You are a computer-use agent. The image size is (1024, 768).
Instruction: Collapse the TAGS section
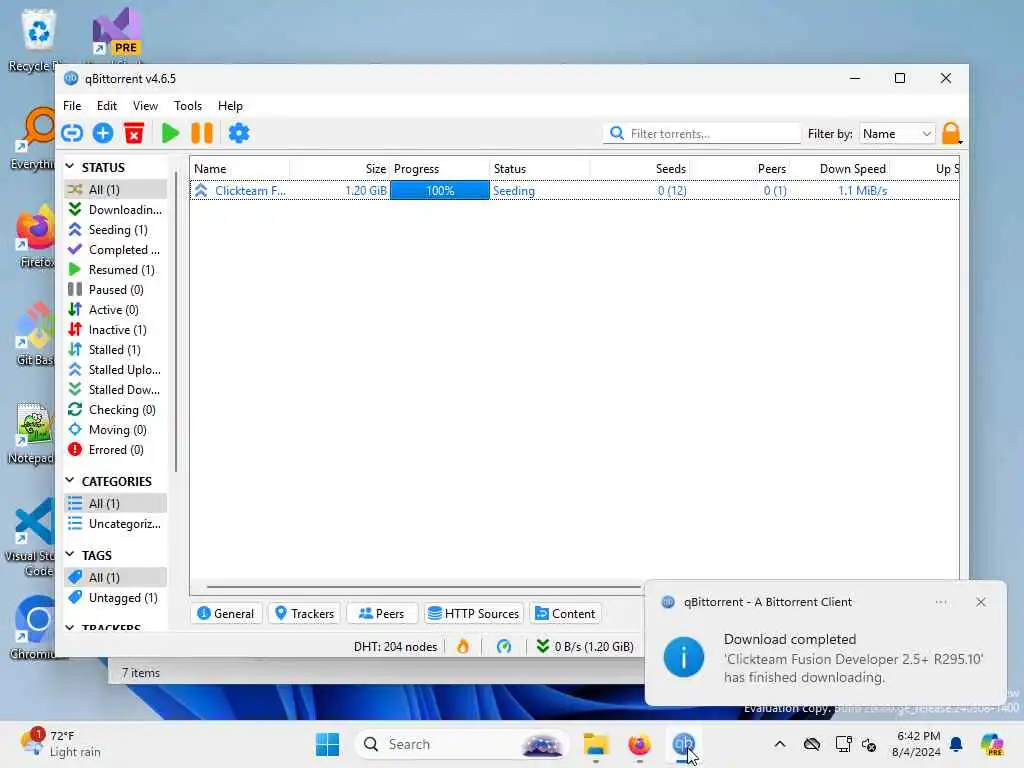point(70,554)
